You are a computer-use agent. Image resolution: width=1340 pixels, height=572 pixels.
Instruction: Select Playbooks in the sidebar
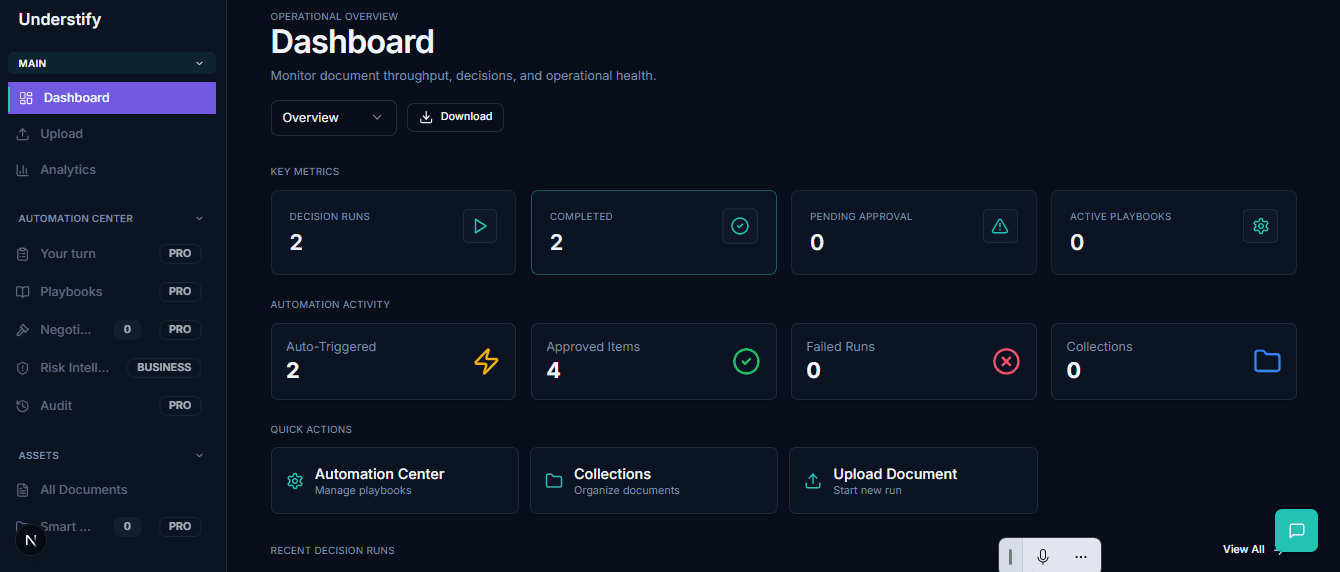point(112,292)
